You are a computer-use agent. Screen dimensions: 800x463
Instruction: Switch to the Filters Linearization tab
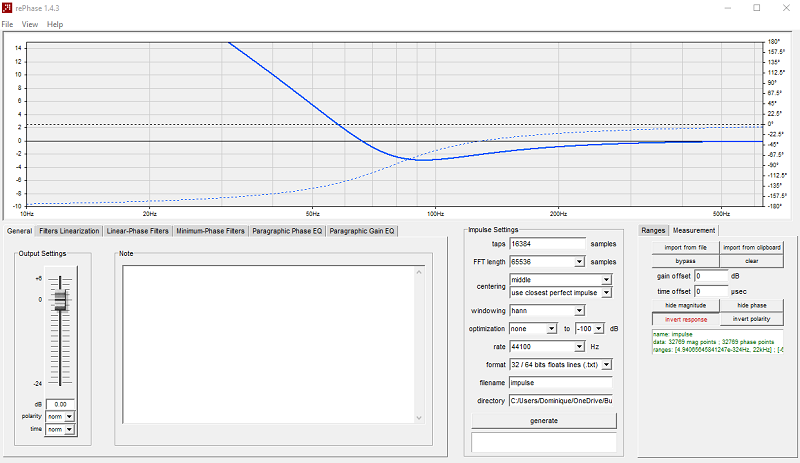pos(69,231)
